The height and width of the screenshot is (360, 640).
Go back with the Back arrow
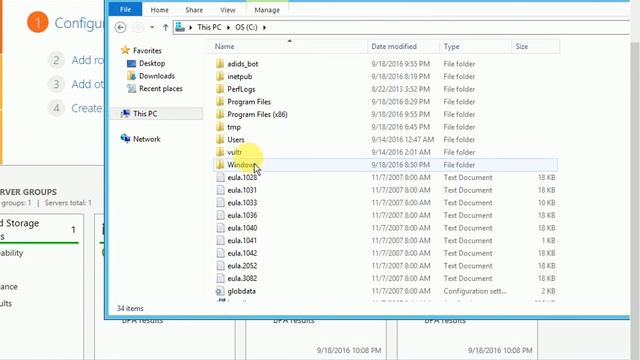click(120, 27)
